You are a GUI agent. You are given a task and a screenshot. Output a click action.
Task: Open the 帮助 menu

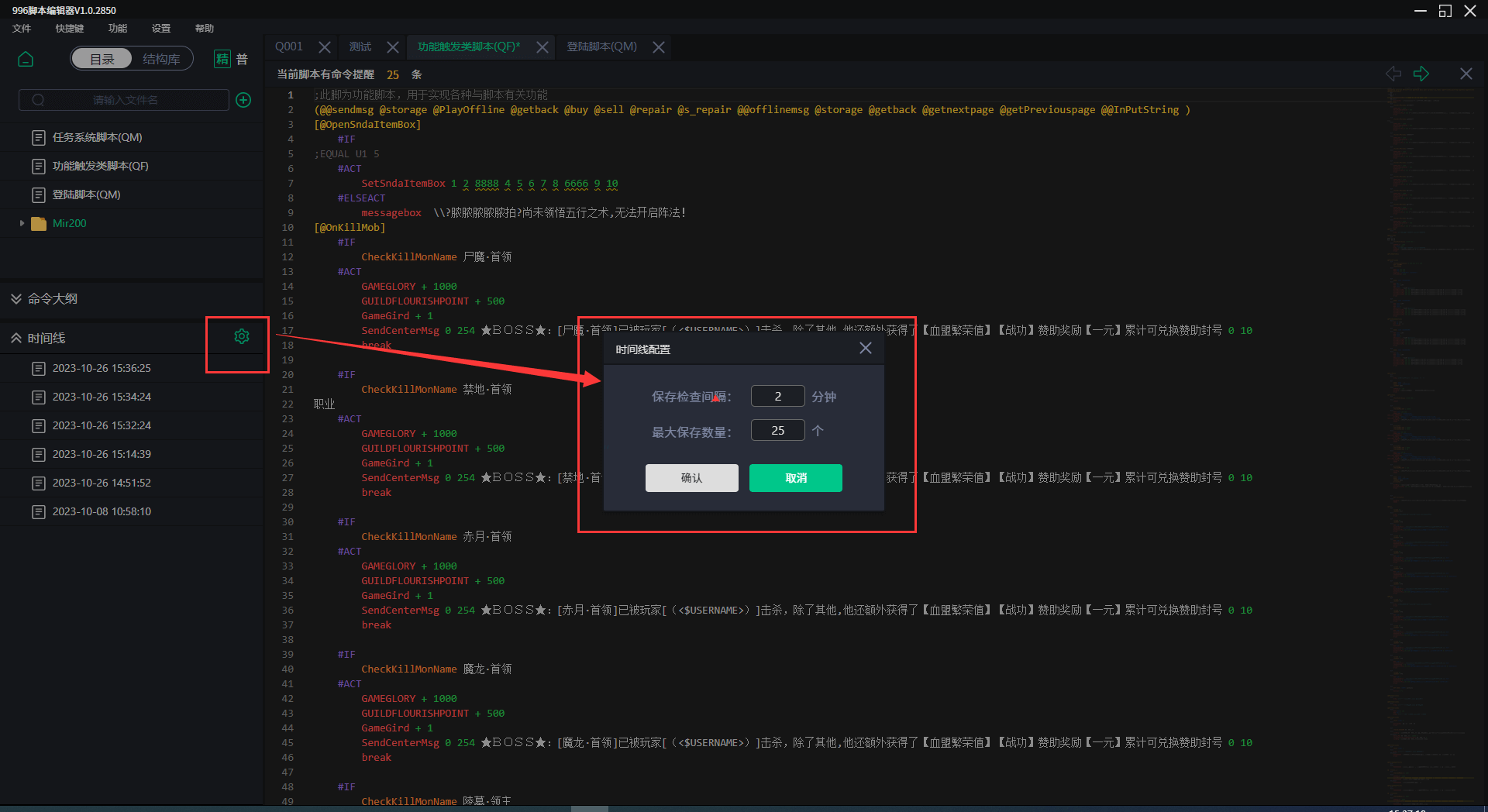205,29
